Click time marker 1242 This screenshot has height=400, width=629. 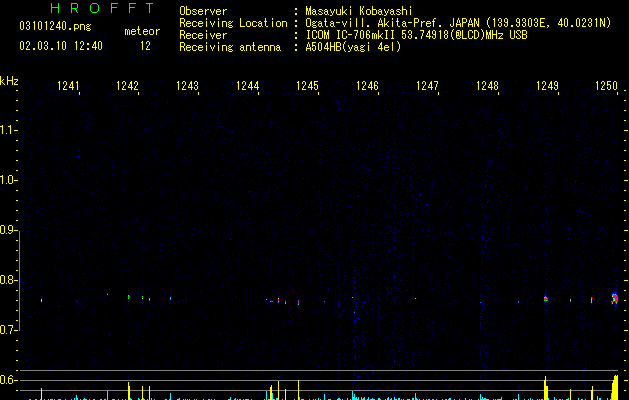coord(127,86)
